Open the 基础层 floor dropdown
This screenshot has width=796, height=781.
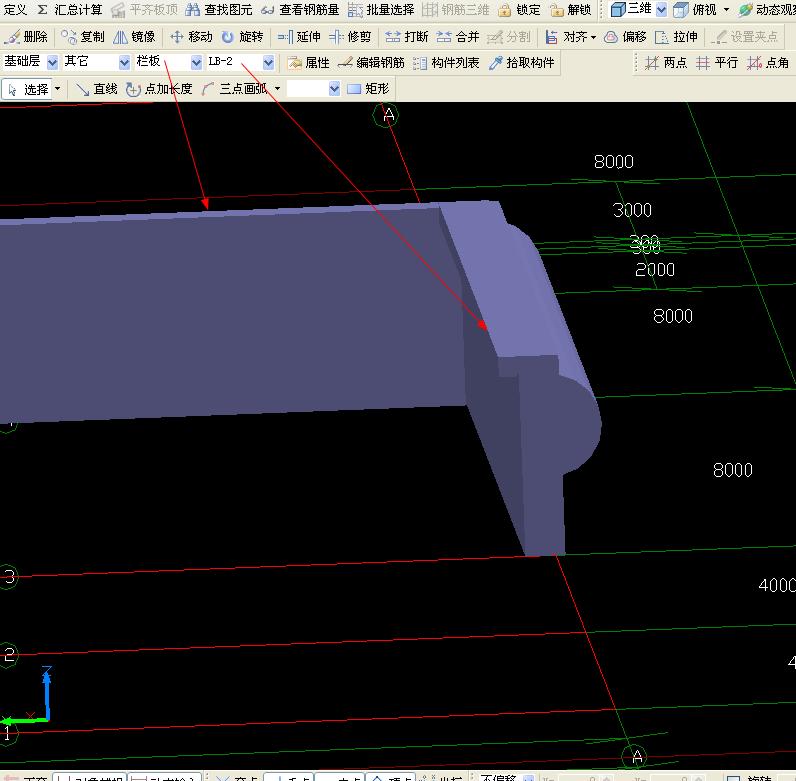(x=53, y=62)
